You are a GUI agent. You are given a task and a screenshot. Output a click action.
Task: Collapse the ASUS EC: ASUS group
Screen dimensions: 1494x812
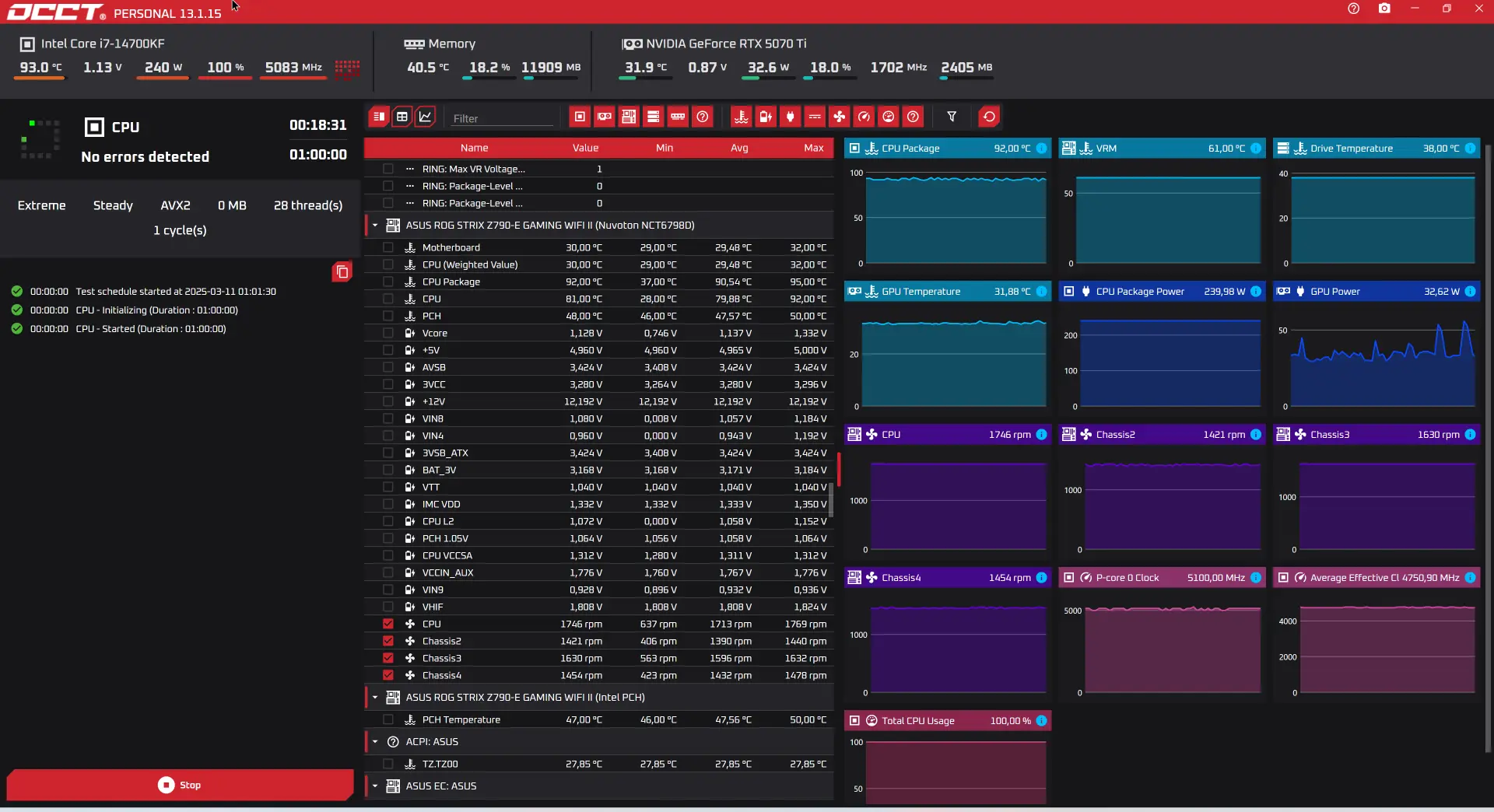(x=375, y=786)
